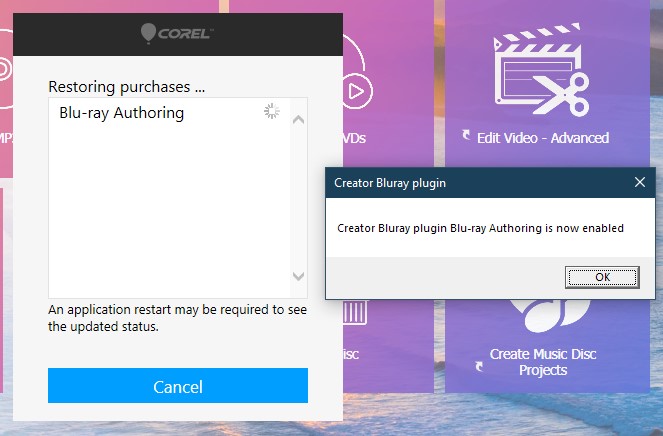Click the application restart notice text
The height and width of the screenshot is (436, 663).
pos(177,318)
